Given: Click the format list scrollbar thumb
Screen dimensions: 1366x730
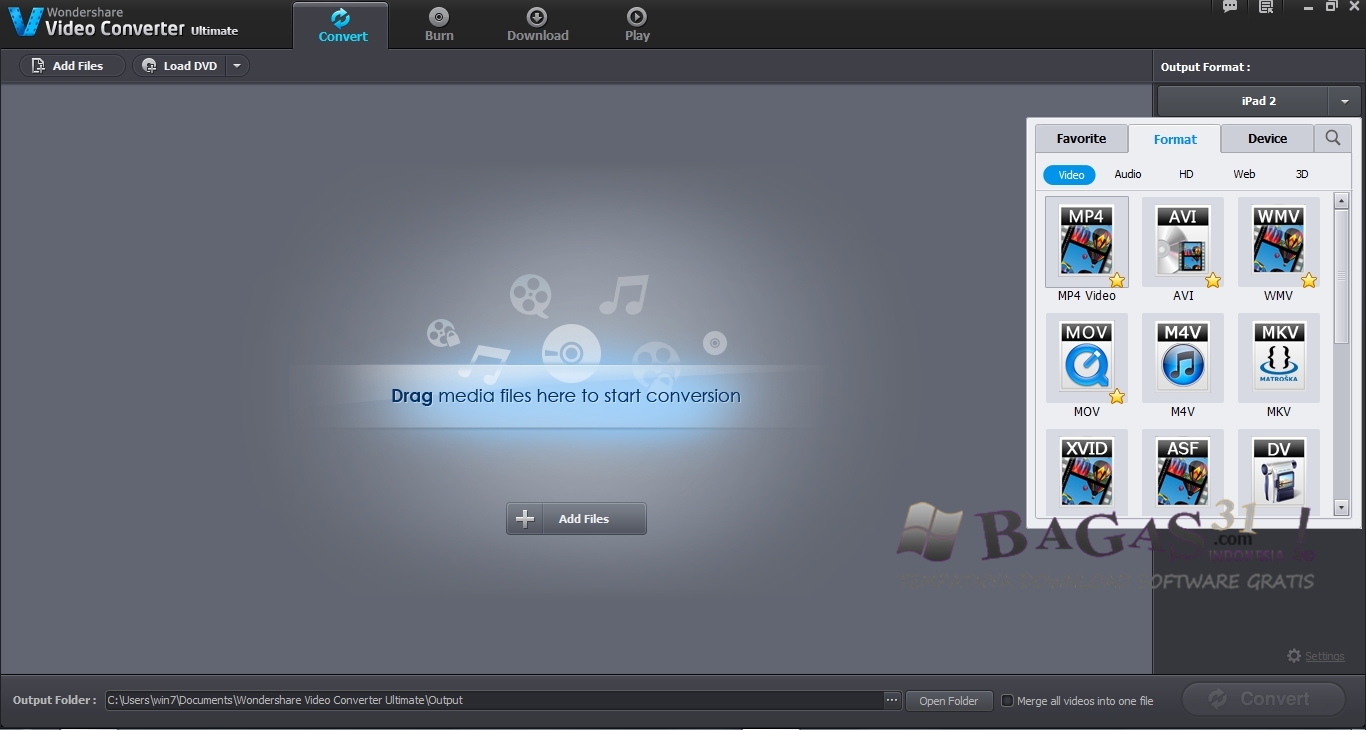Looking at the screenshot, I should pos(1341,277).
